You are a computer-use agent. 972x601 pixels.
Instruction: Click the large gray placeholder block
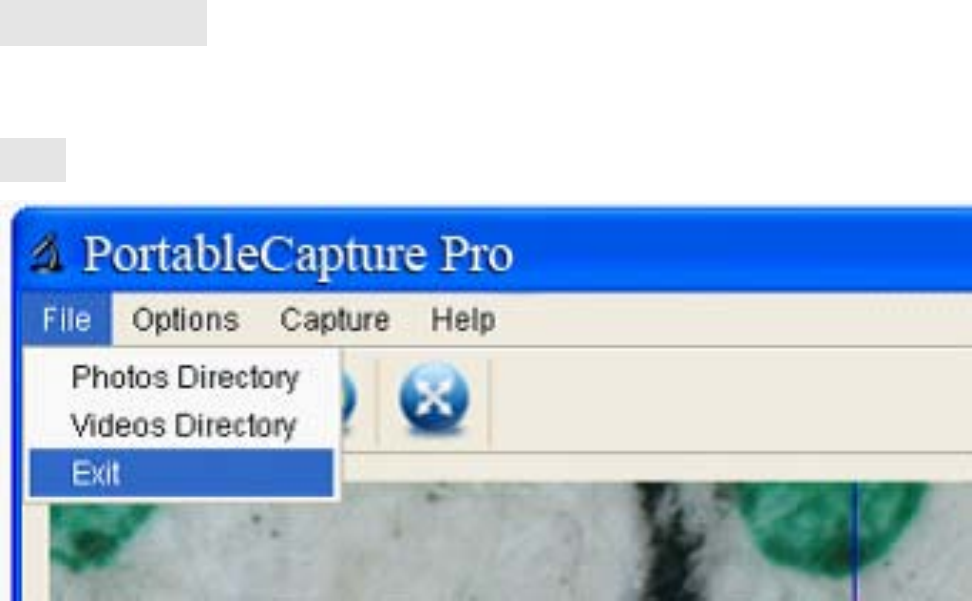click(x=104, y=22)
